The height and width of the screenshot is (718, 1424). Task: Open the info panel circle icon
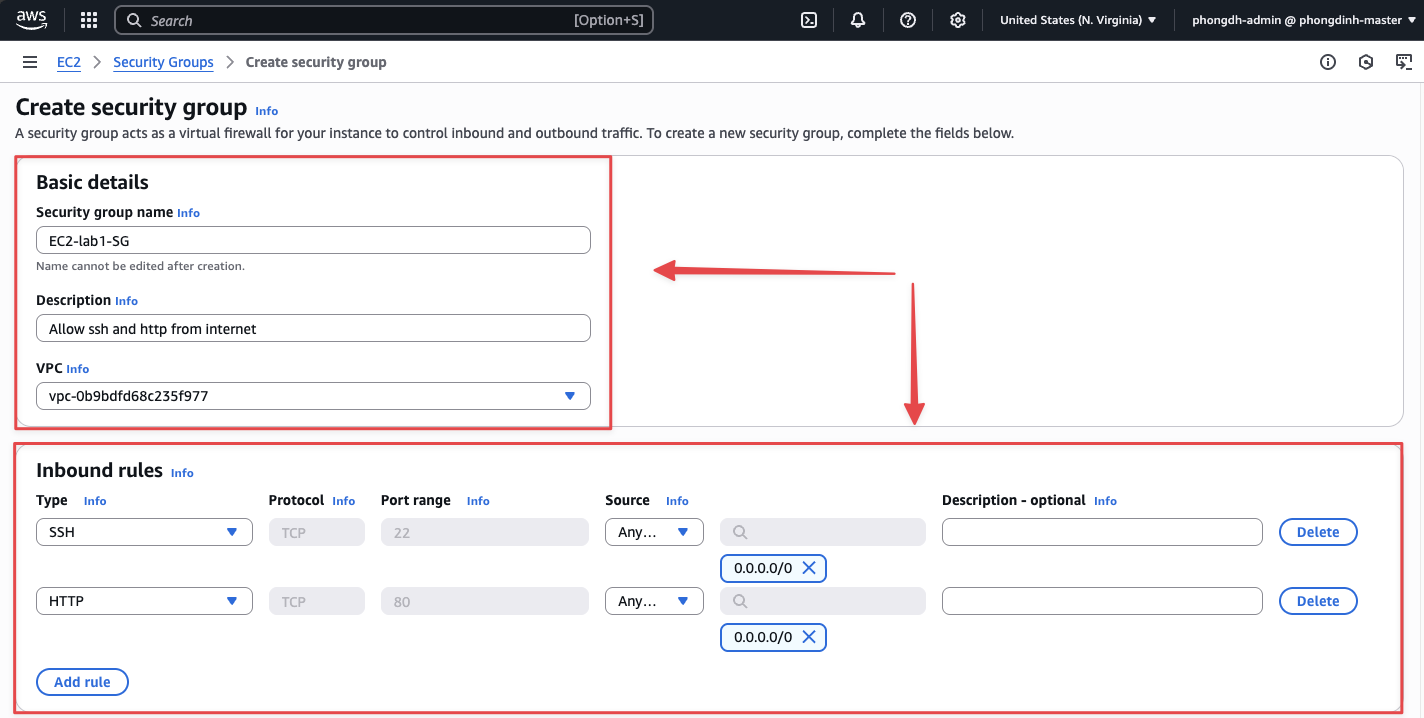point(1328,62)
